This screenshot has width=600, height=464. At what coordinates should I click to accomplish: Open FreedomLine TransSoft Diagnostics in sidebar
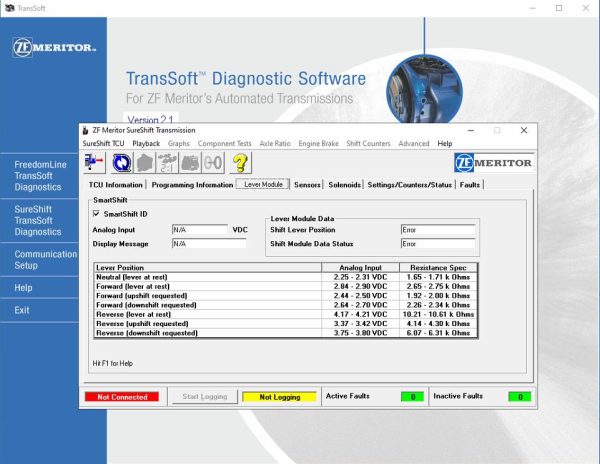coord(40,176)
